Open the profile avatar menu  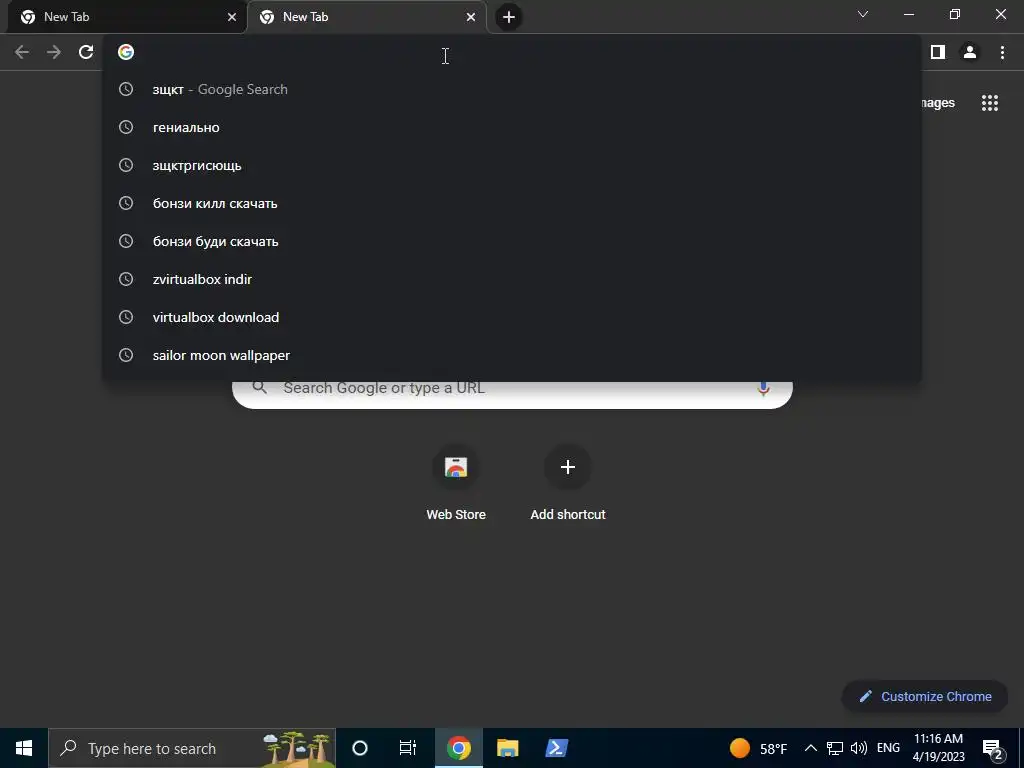tap(970, 52)
